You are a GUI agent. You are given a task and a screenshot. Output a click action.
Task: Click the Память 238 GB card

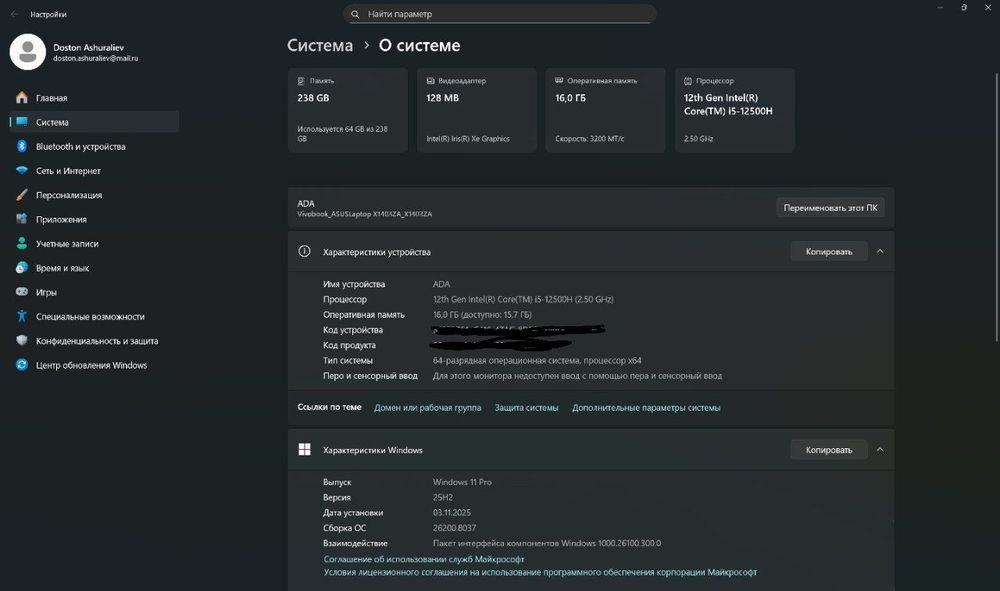348,110
